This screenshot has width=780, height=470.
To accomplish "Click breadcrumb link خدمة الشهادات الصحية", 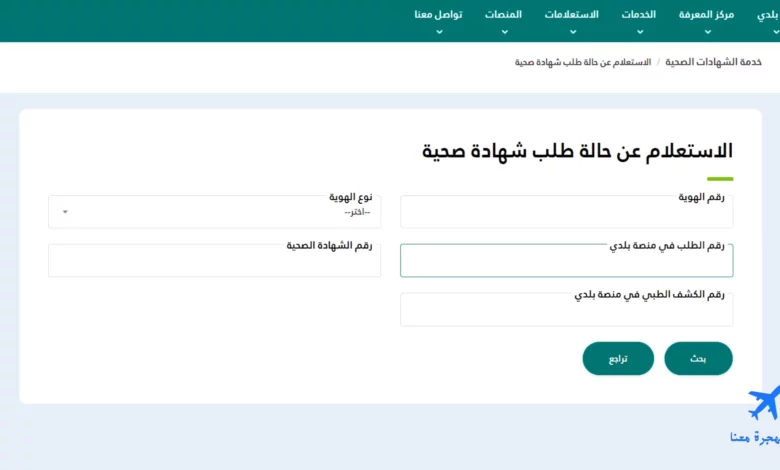I will point(713,62).
